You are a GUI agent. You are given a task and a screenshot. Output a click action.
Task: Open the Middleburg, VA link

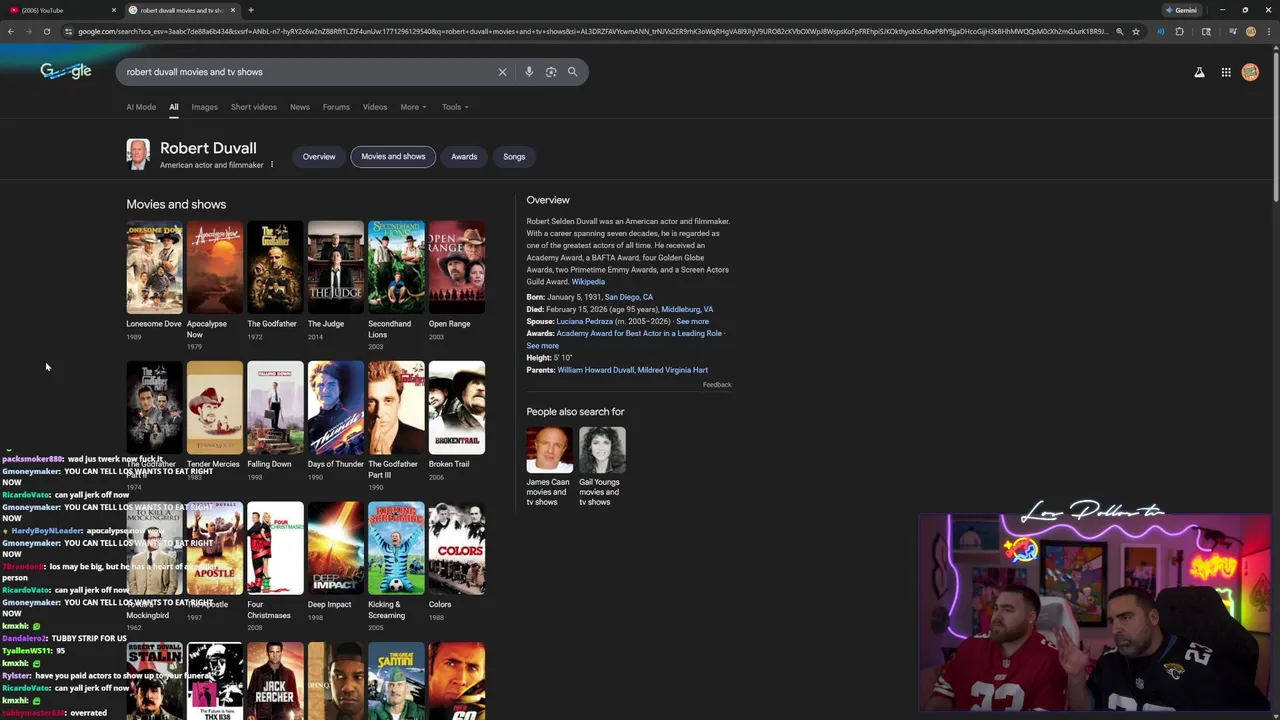[x=687, y=309]
